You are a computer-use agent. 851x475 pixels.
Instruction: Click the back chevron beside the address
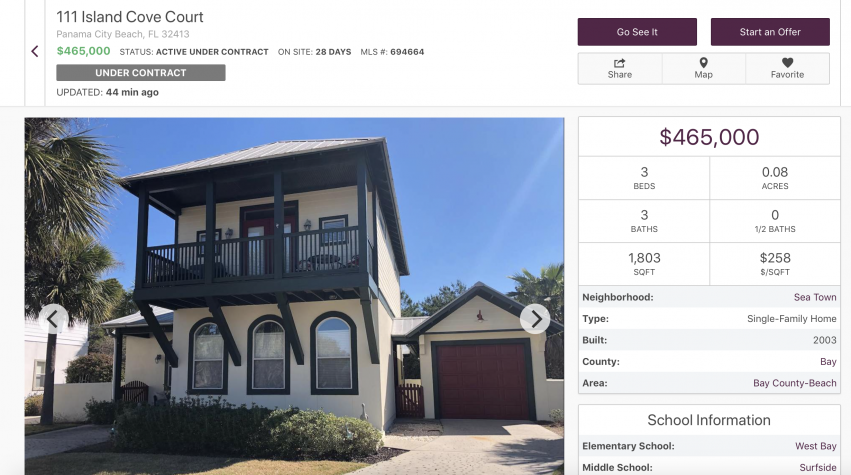(35, 52)
